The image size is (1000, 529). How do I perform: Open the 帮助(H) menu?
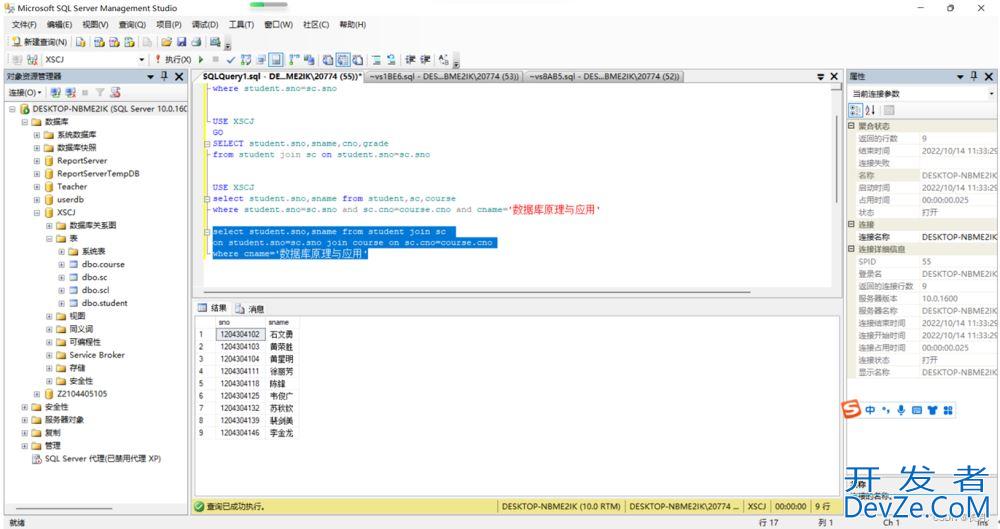tap(353, 24)
